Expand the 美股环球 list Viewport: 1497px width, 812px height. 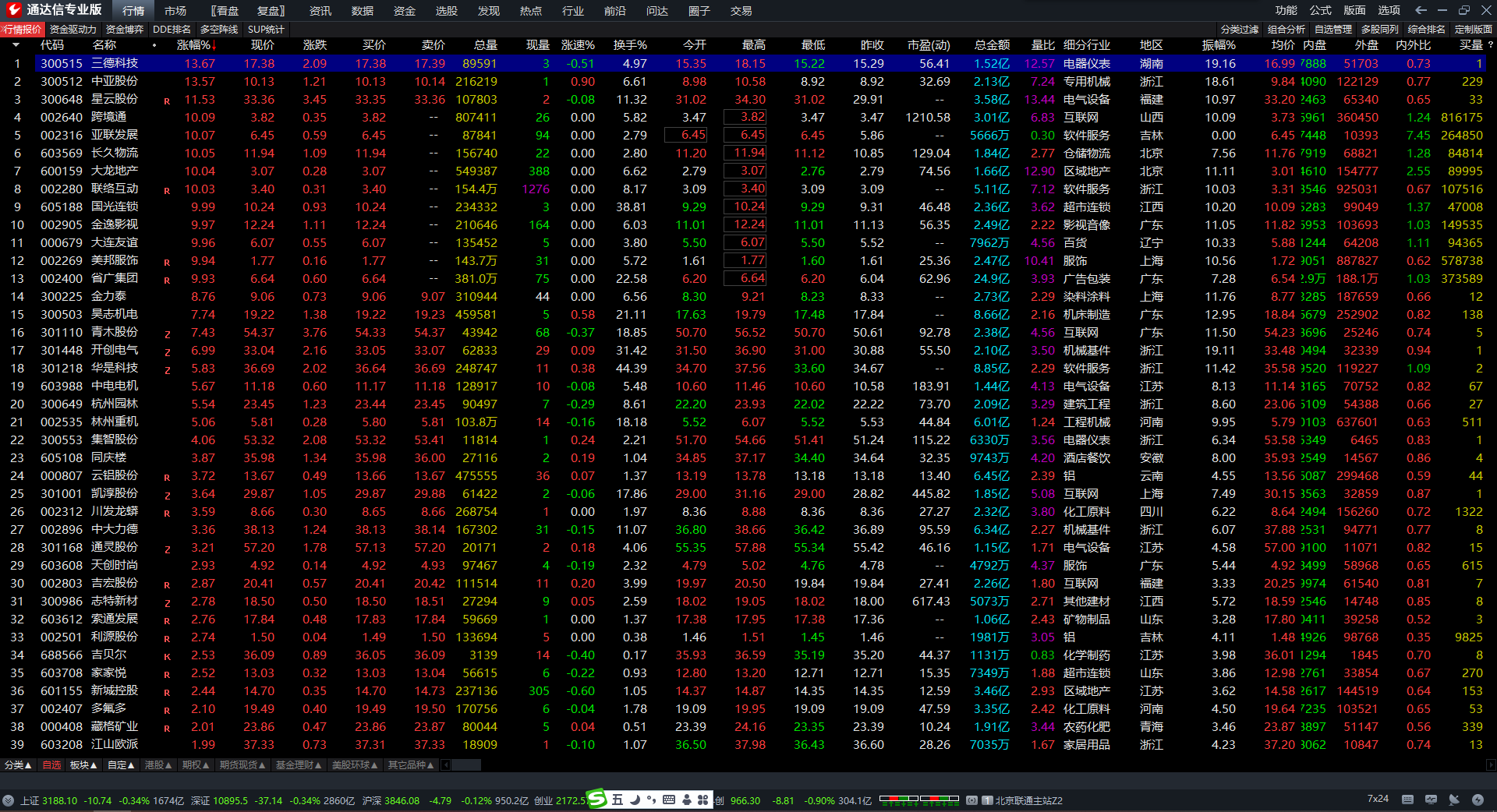tap(355, 765)
